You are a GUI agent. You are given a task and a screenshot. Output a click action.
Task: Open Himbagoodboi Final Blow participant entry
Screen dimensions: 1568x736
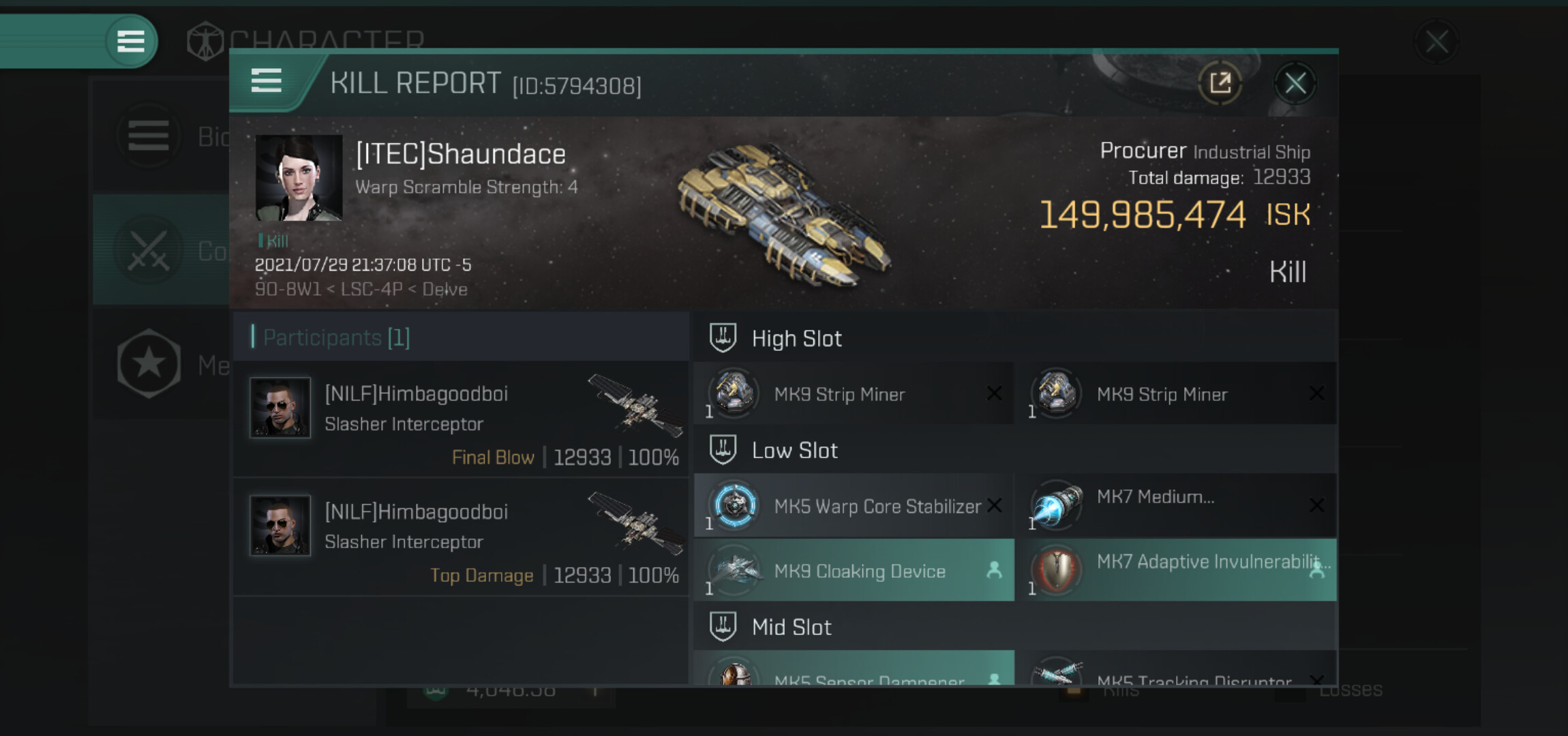461,418
